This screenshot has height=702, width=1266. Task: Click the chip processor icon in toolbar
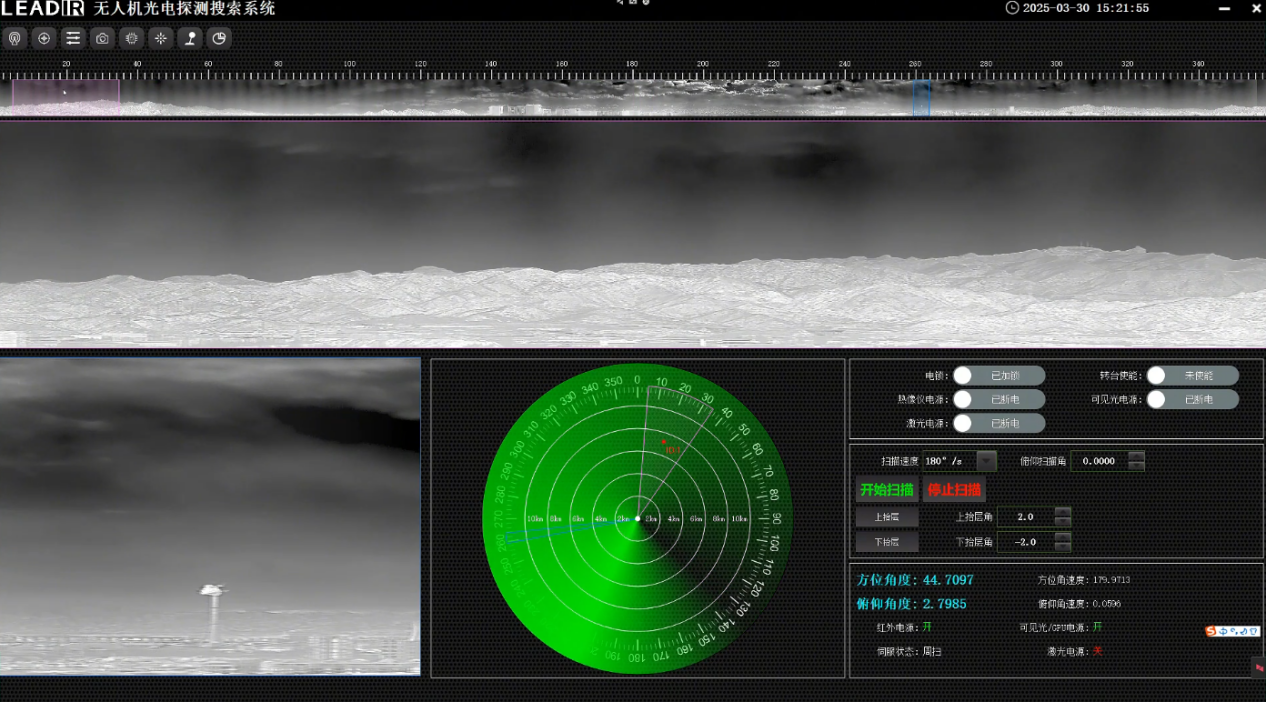[x=131, y=38]
